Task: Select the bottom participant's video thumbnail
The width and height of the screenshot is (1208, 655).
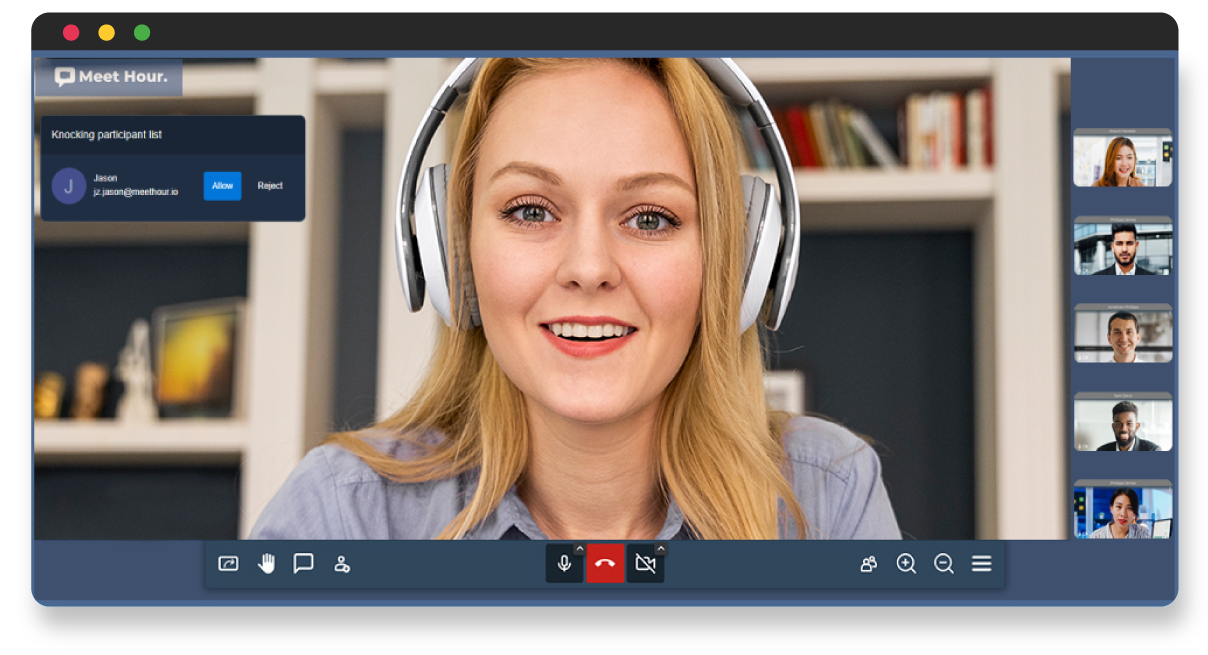Action: (x=1122, y=510)
